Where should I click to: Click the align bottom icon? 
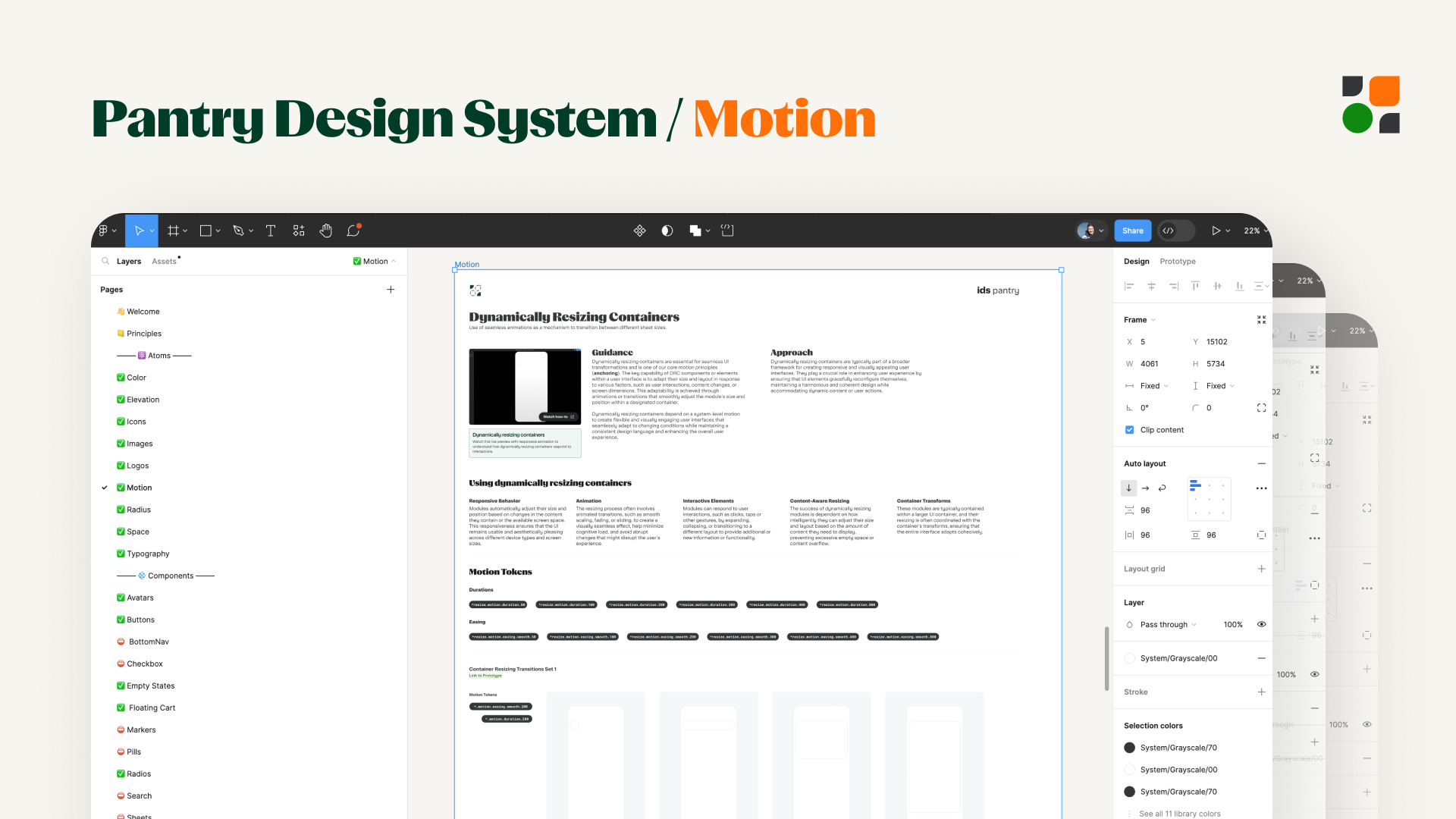(1239, 286)
